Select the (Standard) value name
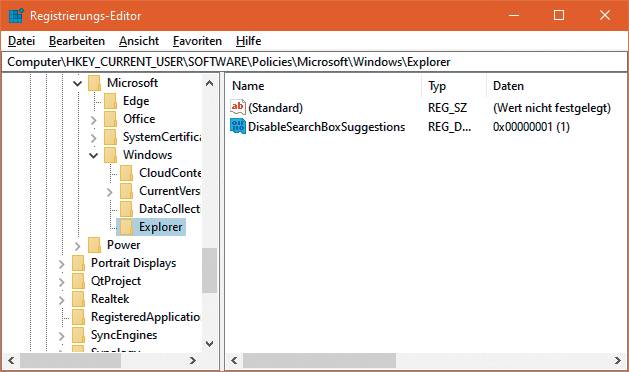The image size is (629, 372). pos(276,108)
